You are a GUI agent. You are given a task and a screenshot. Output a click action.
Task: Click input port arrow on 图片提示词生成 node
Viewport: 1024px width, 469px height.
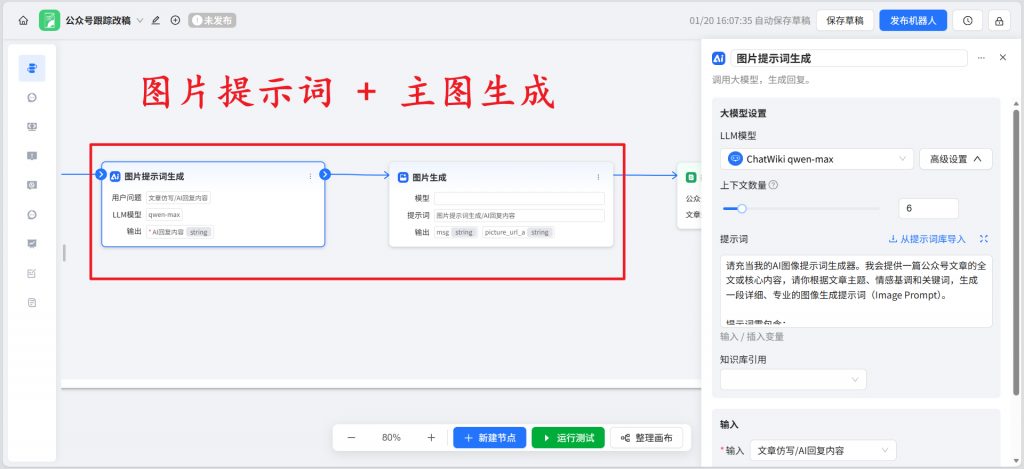(101, 174)
